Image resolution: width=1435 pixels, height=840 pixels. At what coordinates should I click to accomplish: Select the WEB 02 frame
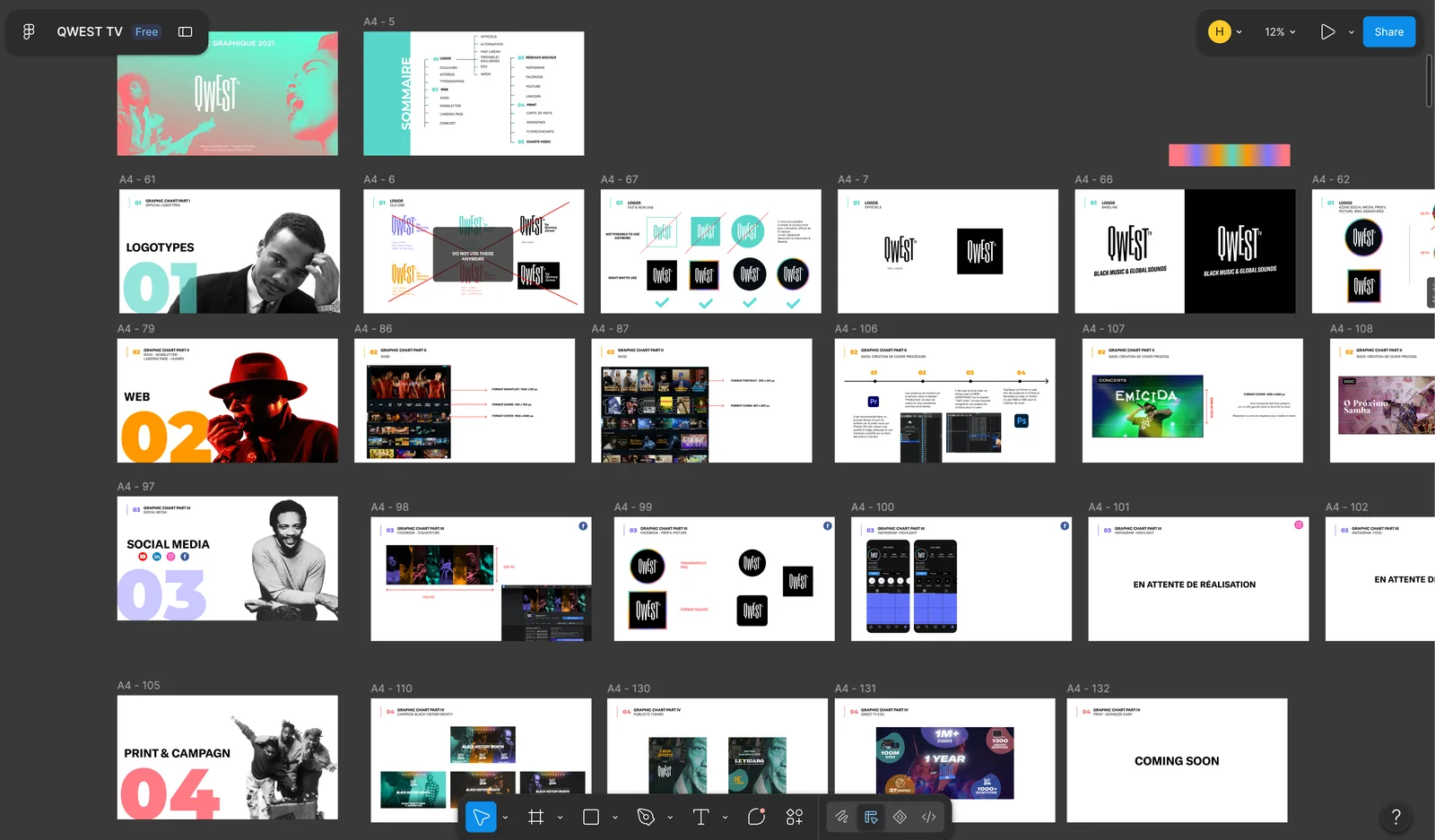pos(228,401)
